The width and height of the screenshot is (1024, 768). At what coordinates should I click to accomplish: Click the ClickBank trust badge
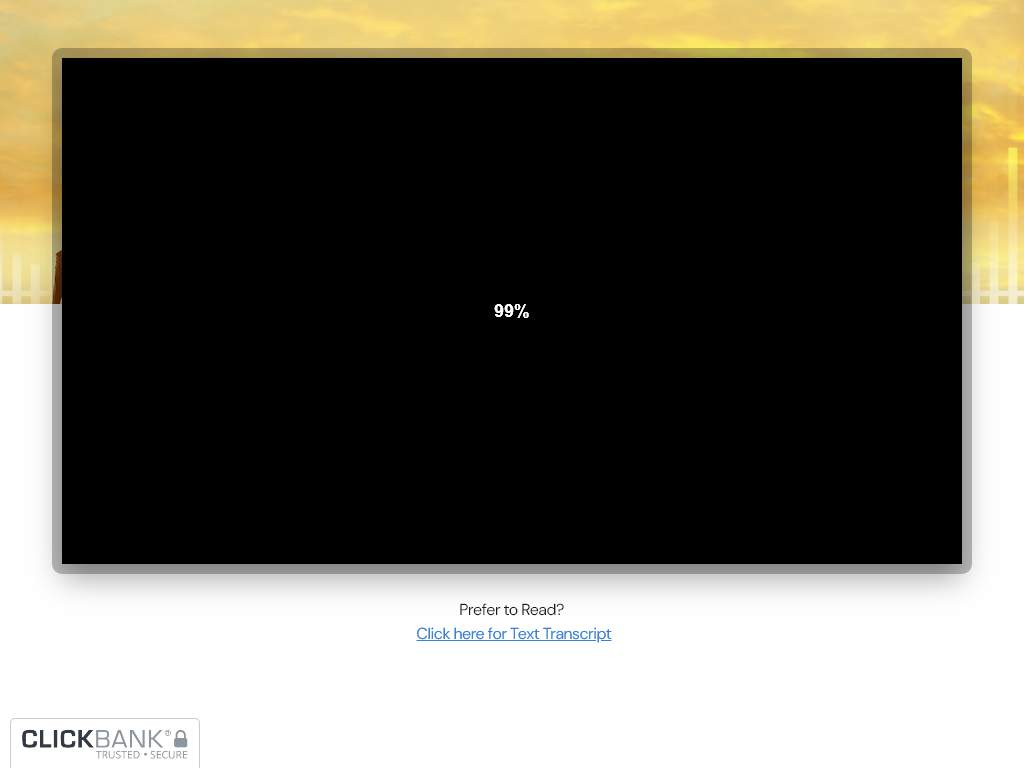pos(105,743)
